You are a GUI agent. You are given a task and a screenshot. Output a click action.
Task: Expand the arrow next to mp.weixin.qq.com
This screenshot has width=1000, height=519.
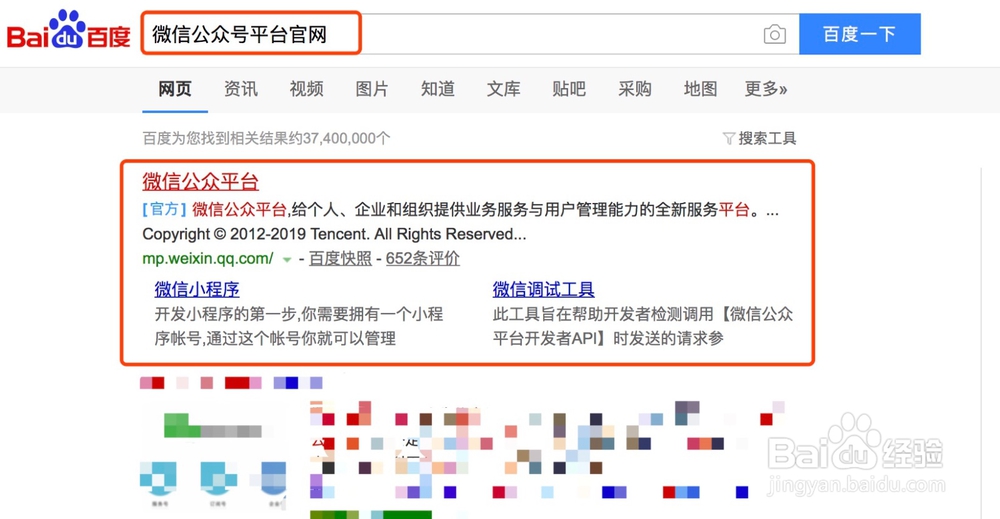pyautogui.click(x=287, y=260)
